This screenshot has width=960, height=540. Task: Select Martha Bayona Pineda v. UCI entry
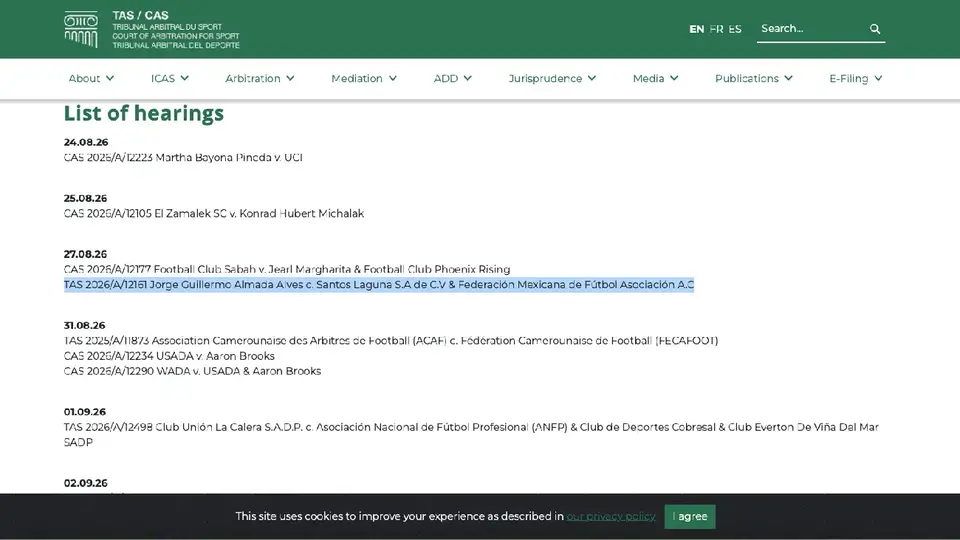(x=183, y=157)
